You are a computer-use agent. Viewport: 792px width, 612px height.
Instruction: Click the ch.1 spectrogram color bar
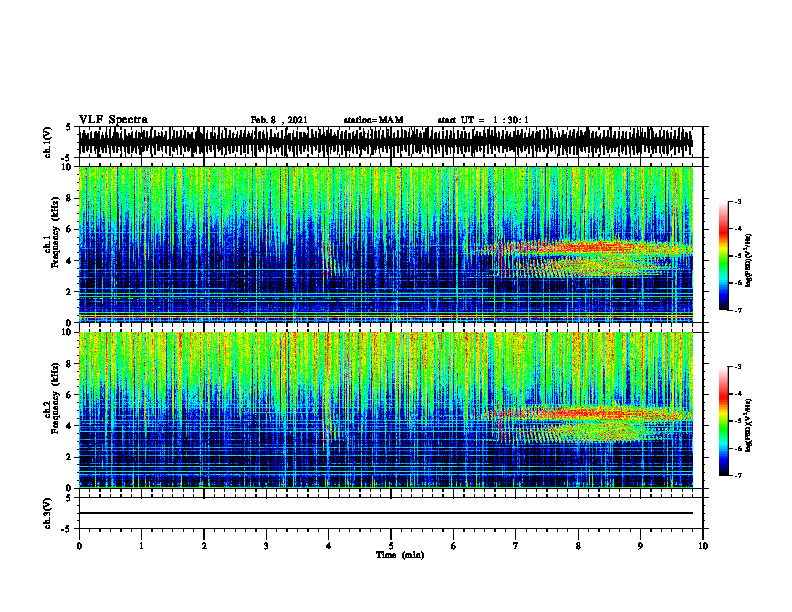(x=724, y=256)
